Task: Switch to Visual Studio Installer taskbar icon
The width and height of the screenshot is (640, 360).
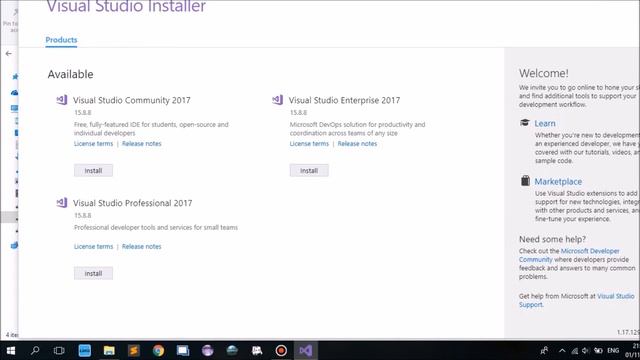Action: click(306, 351)
